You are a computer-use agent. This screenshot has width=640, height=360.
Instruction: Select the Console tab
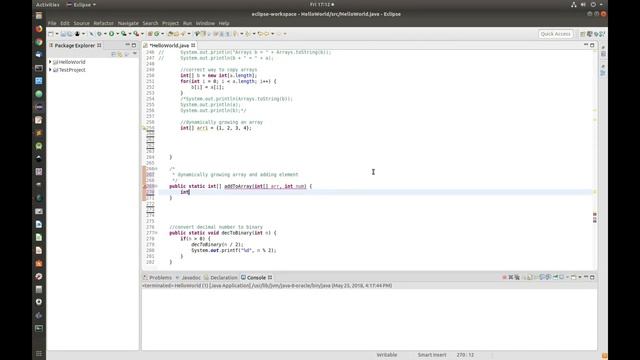click(x=256, y=278)
